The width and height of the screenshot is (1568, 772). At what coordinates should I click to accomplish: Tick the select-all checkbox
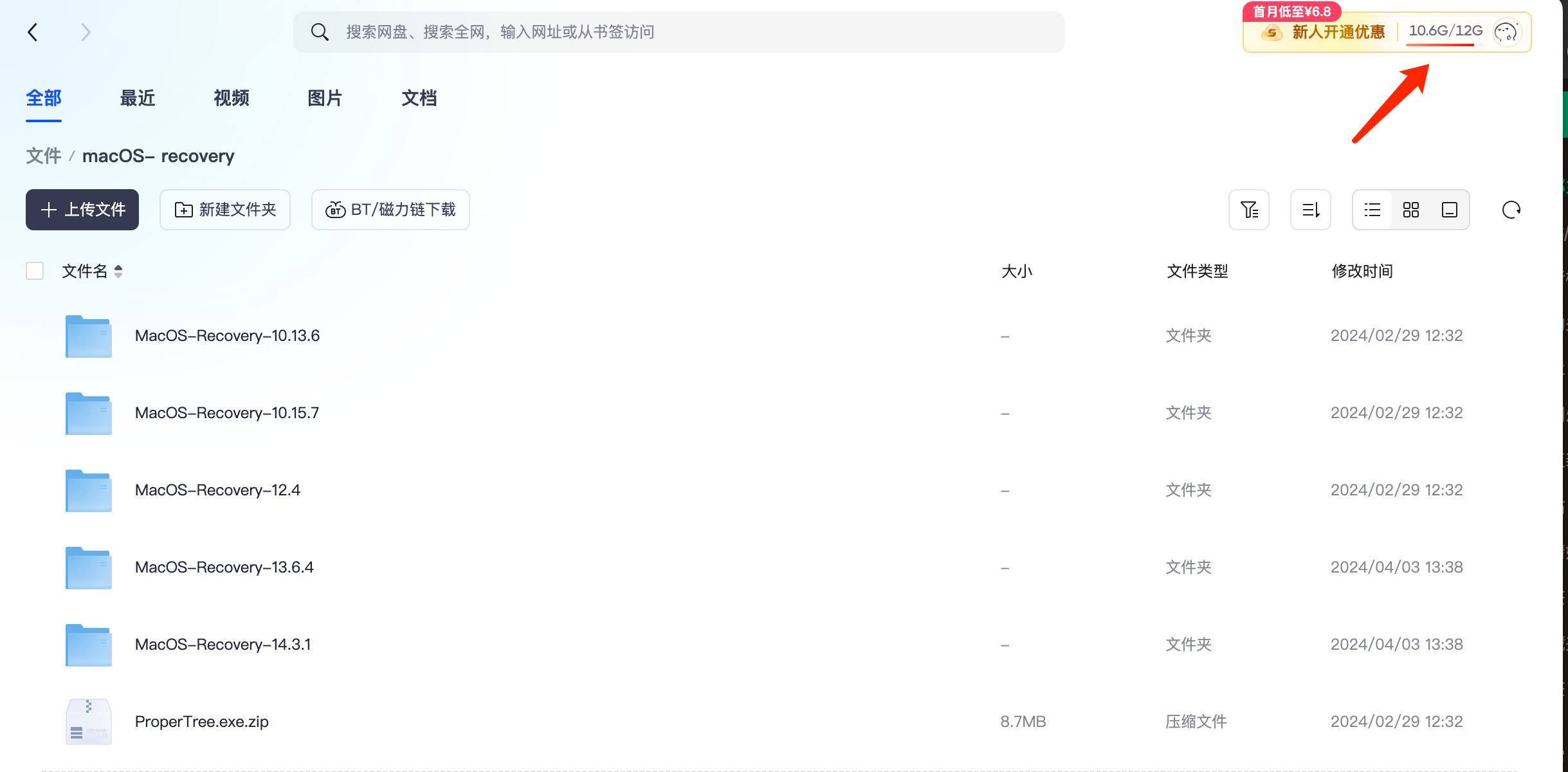pos(35,271)
